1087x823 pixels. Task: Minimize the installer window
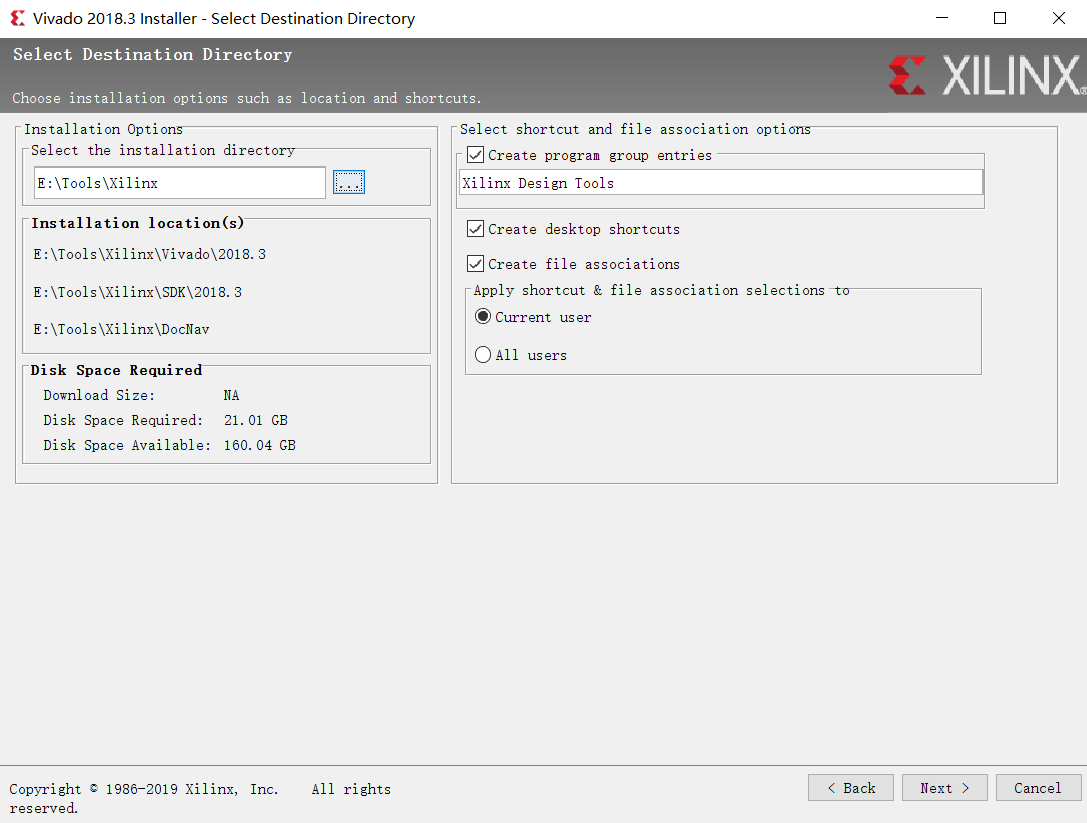point(941,18)
